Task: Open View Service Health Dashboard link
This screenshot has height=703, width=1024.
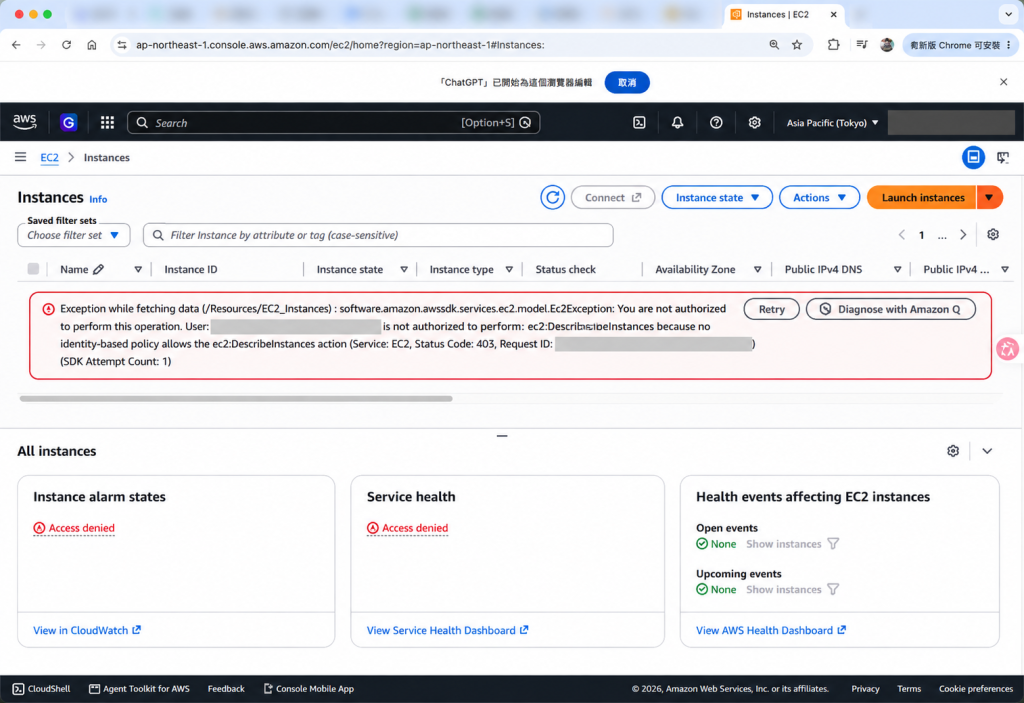Action: [x=447, y=630]
